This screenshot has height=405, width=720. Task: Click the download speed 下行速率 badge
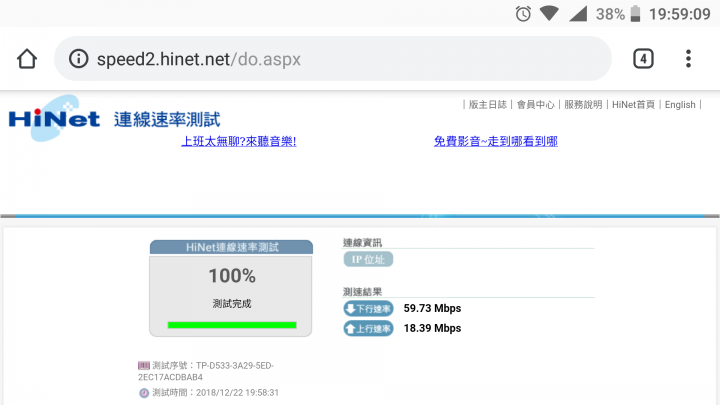(x=368, y=309)
